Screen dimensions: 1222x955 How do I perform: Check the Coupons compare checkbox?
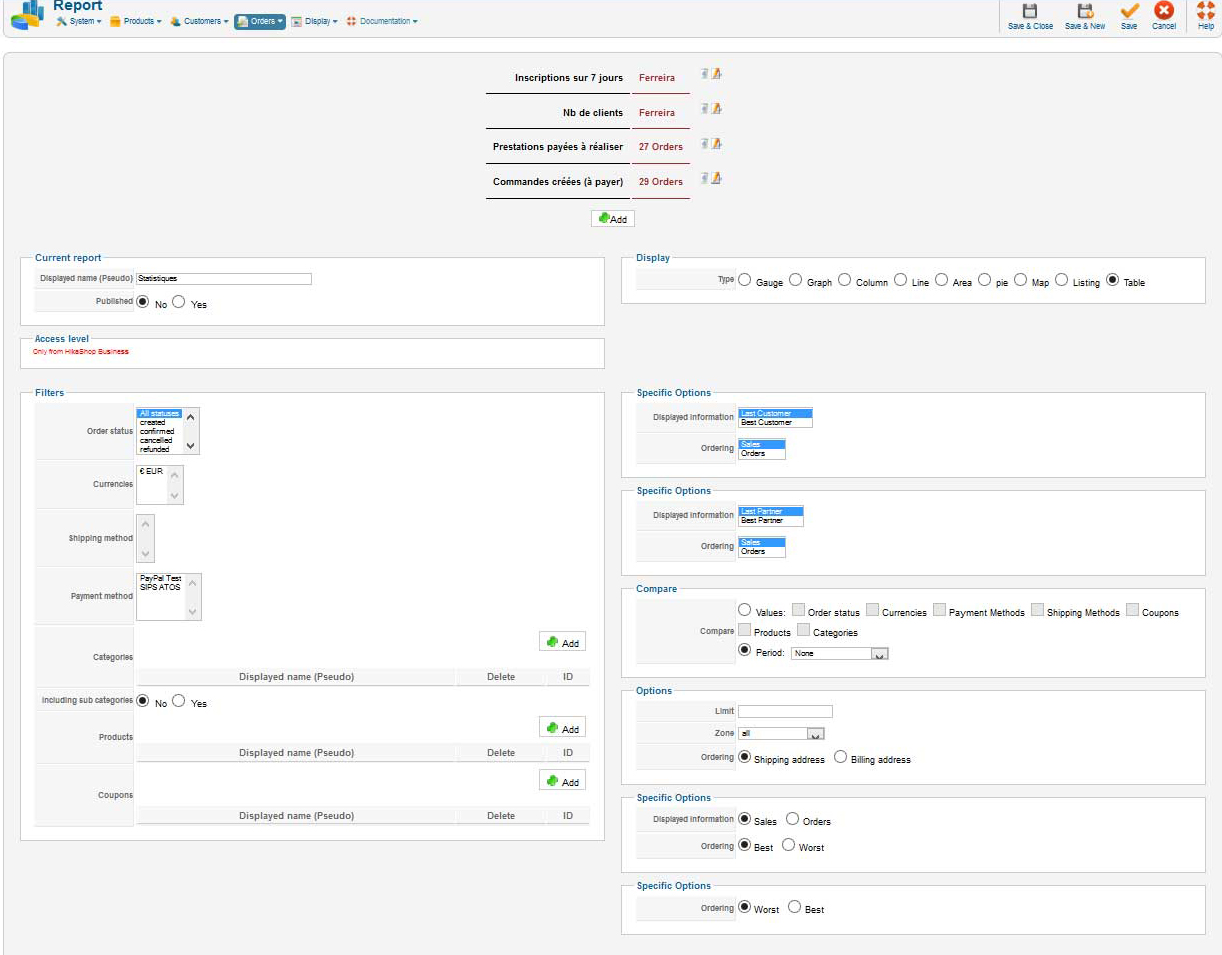click(1133, 610)
